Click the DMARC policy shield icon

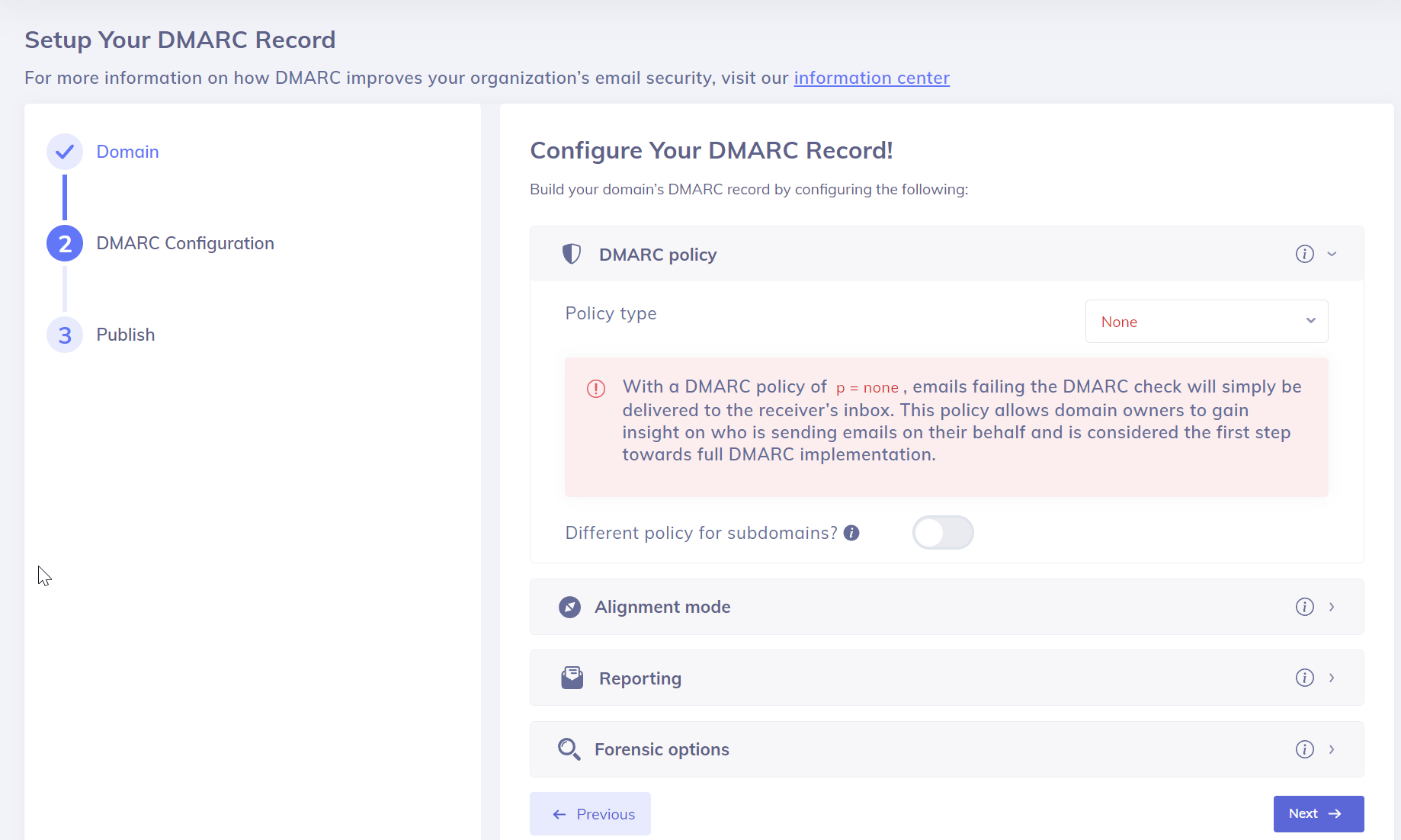coord(572,254)
